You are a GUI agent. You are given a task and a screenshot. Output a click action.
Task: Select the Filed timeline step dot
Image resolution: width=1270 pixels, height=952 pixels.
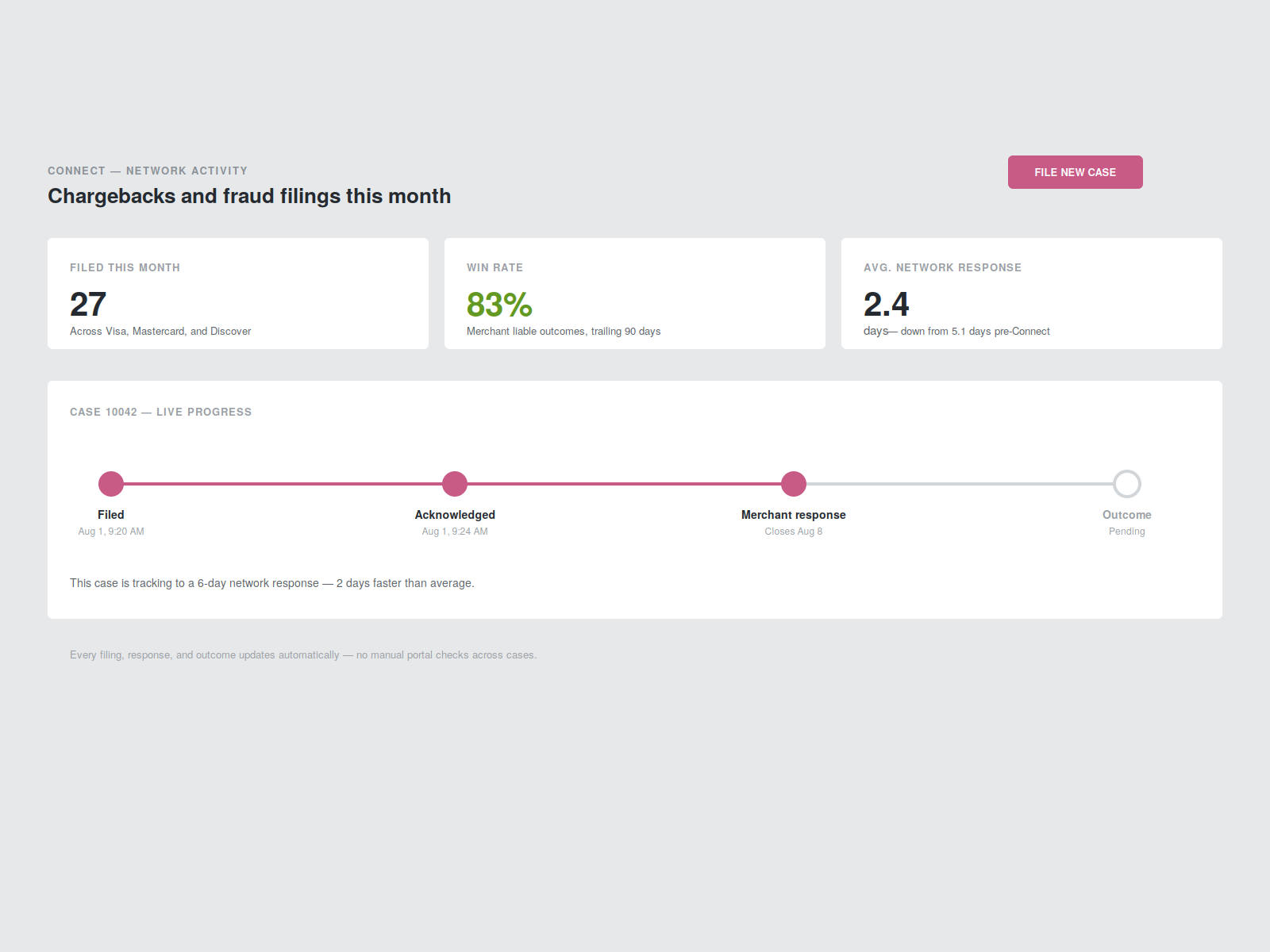tap(111, 484)
